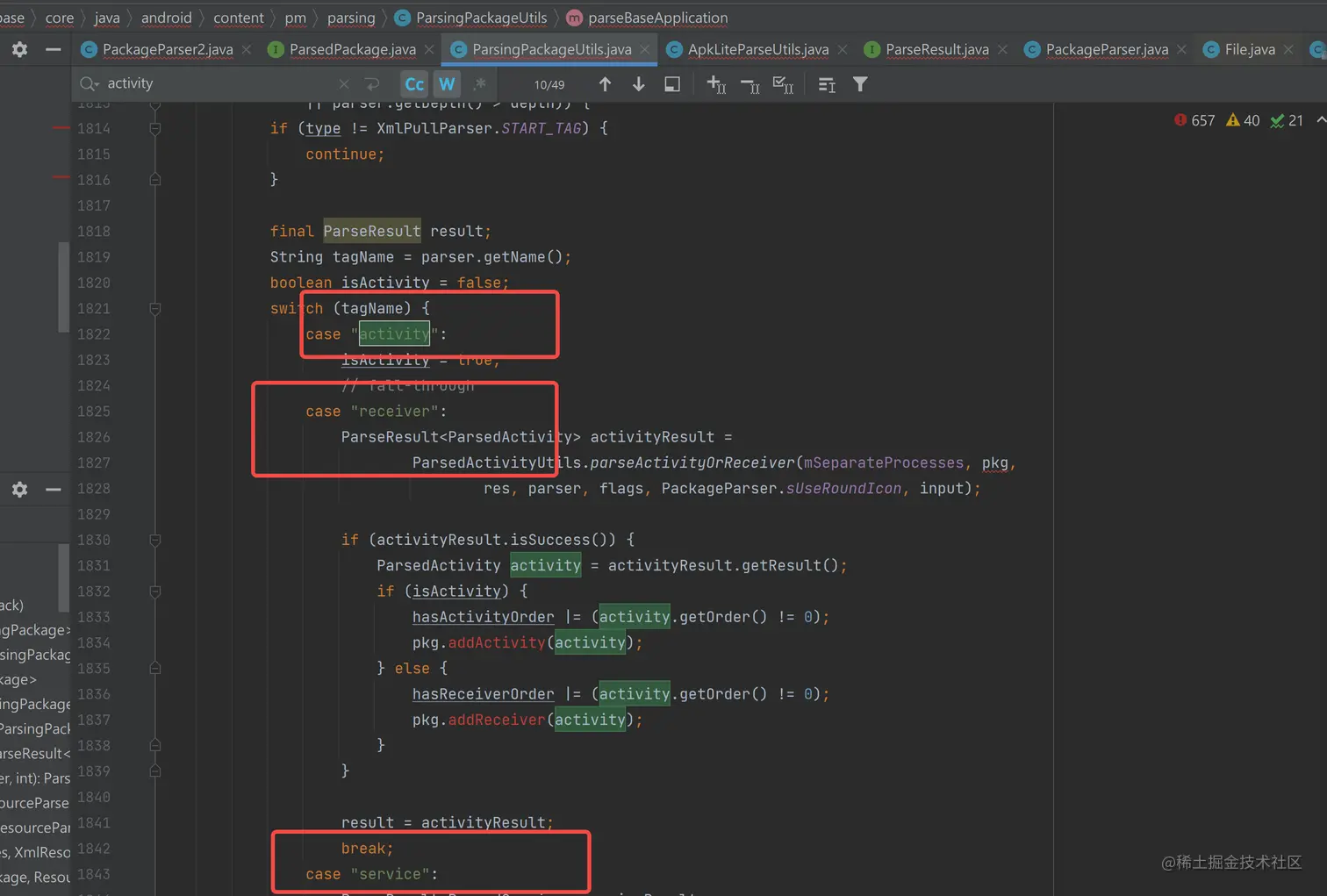Image resolution: width=1327 pixels, height=896 pixels.
Task: Click the yellow warning count 40 indicator
Action: pyautogui.click(x=1243, y=120)
